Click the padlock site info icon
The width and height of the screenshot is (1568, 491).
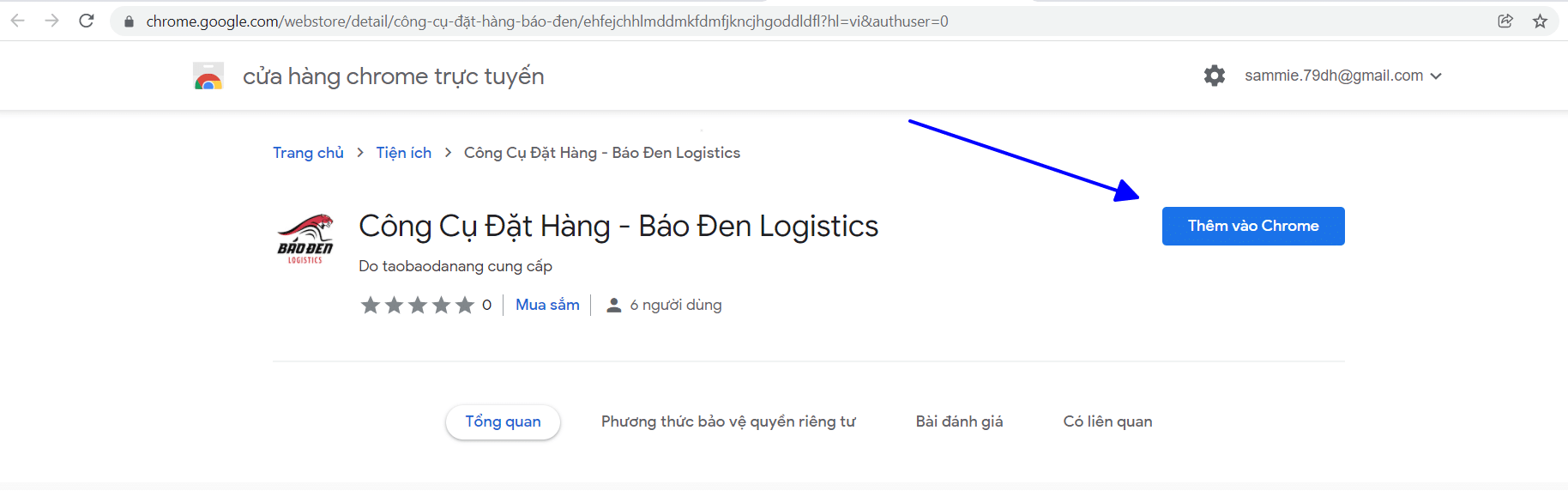tap(129, 21)
